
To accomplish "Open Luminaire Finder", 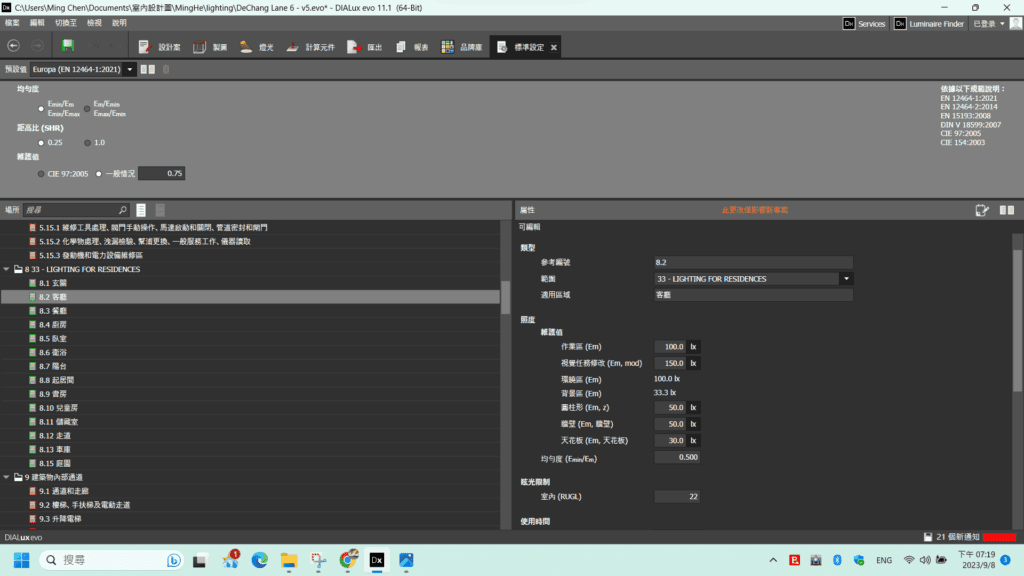I will click(929, 24).
